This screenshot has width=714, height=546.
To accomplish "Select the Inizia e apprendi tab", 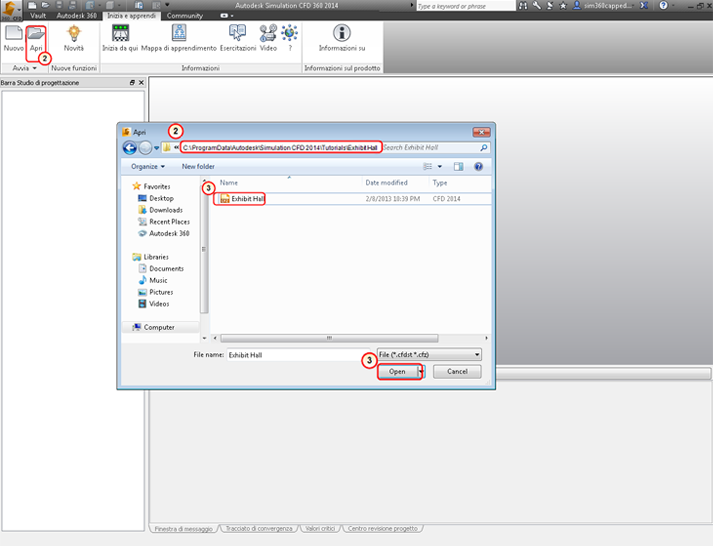I will point(131,15).
